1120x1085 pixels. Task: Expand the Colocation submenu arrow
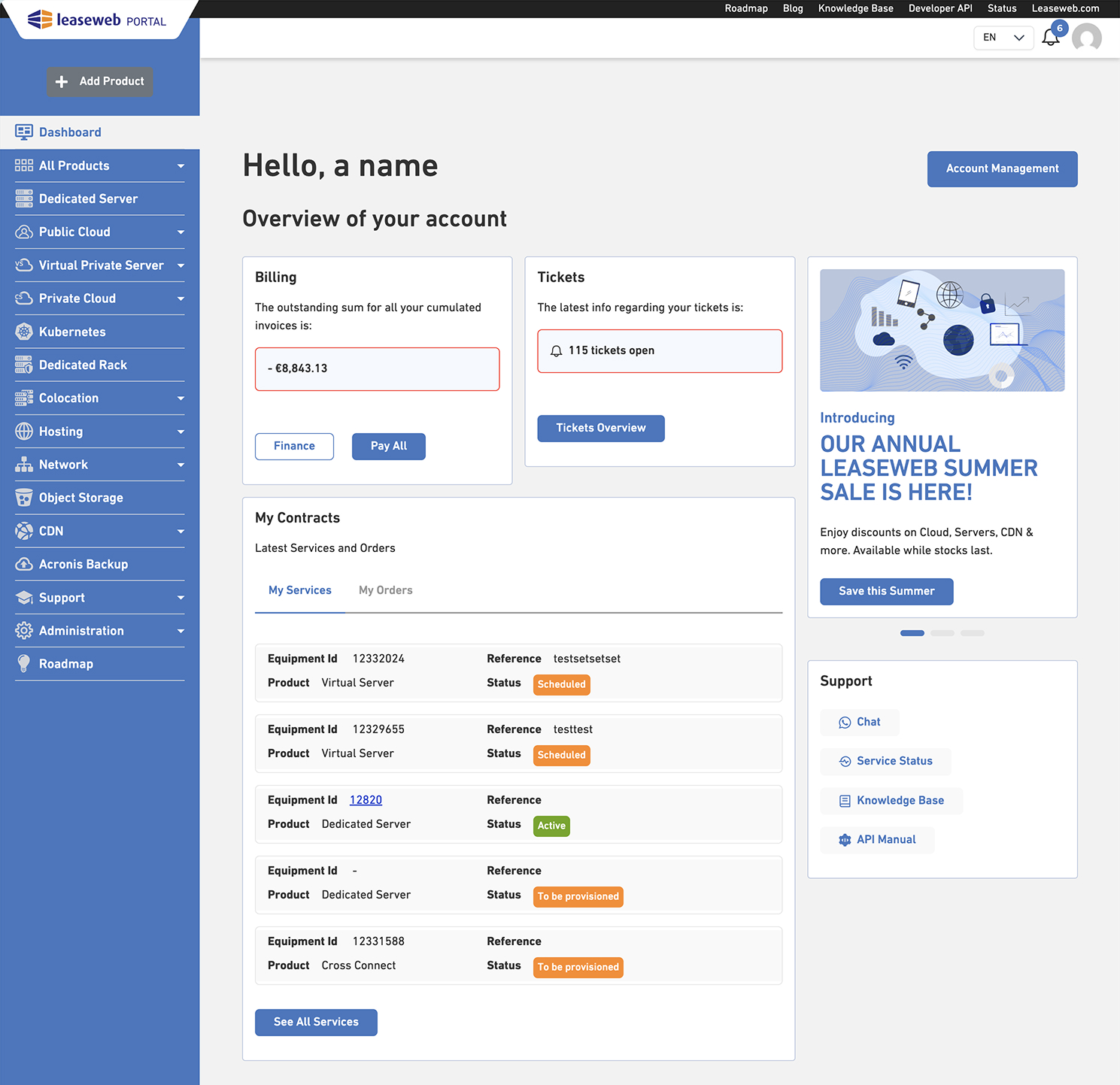[181, 399]
